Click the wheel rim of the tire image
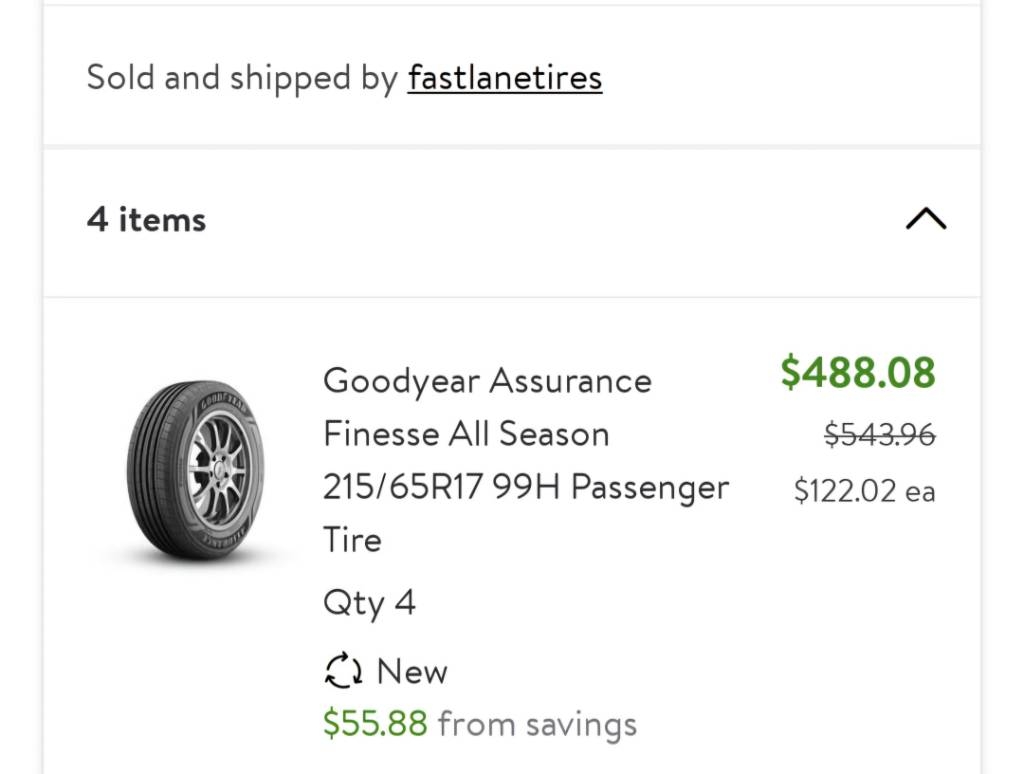Screen dimensions: 1024x774 (x=217, y=469)
